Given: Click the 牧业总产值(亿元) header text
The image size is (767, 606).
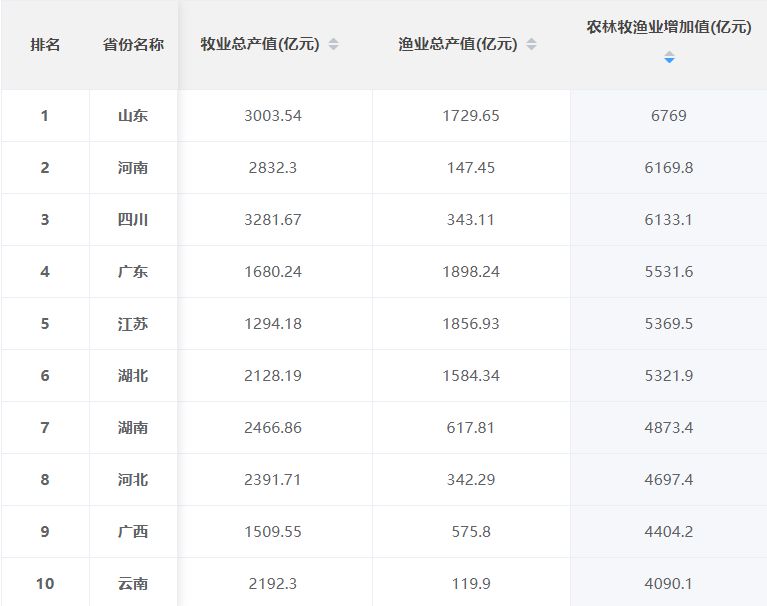Looking at the screenshot, I should 260,44.
